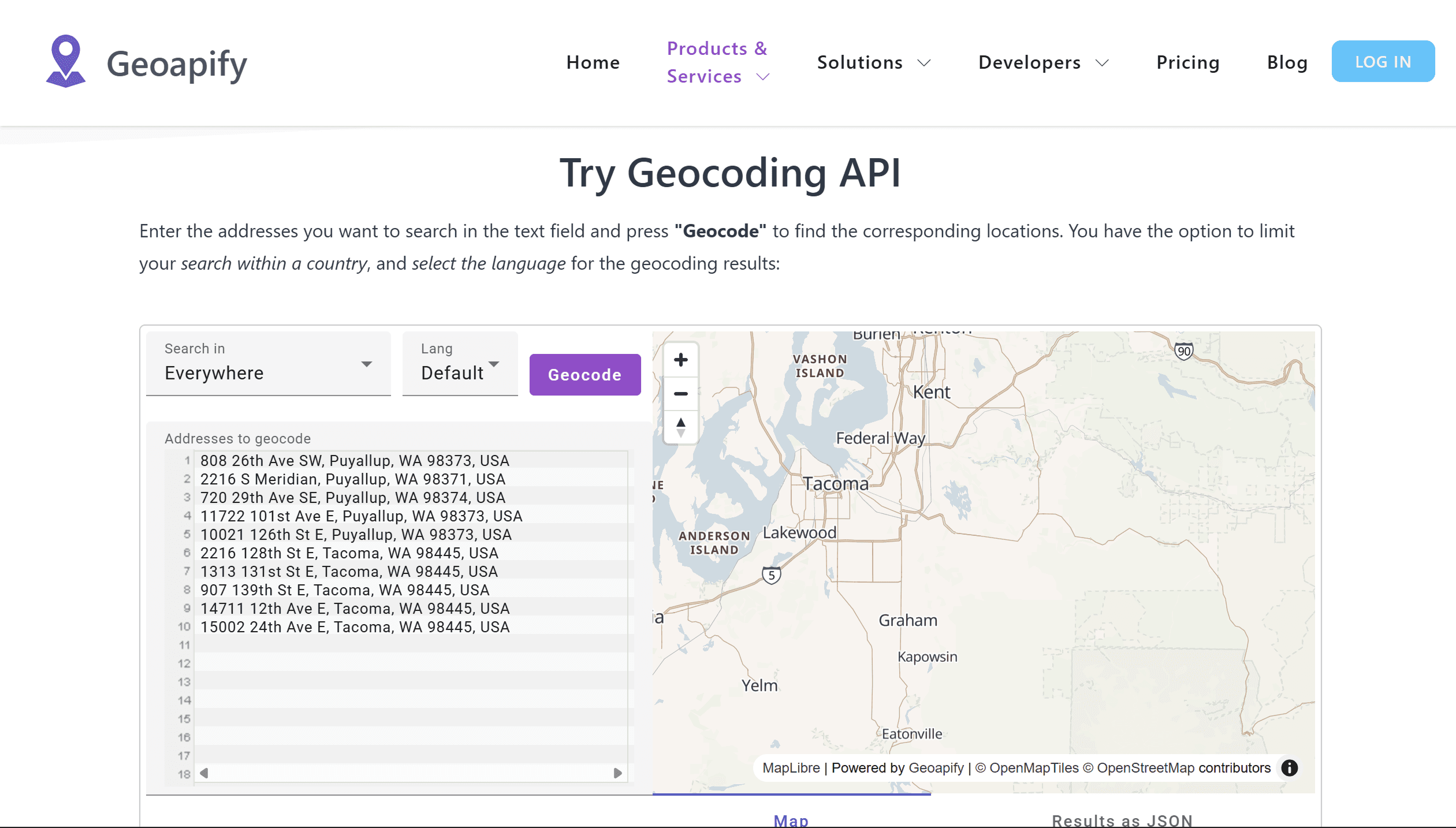Image resolution: width=1456 pixels, height=828 pixels.
Task: Click the Eatonville label on map
Action: (912, 734)
